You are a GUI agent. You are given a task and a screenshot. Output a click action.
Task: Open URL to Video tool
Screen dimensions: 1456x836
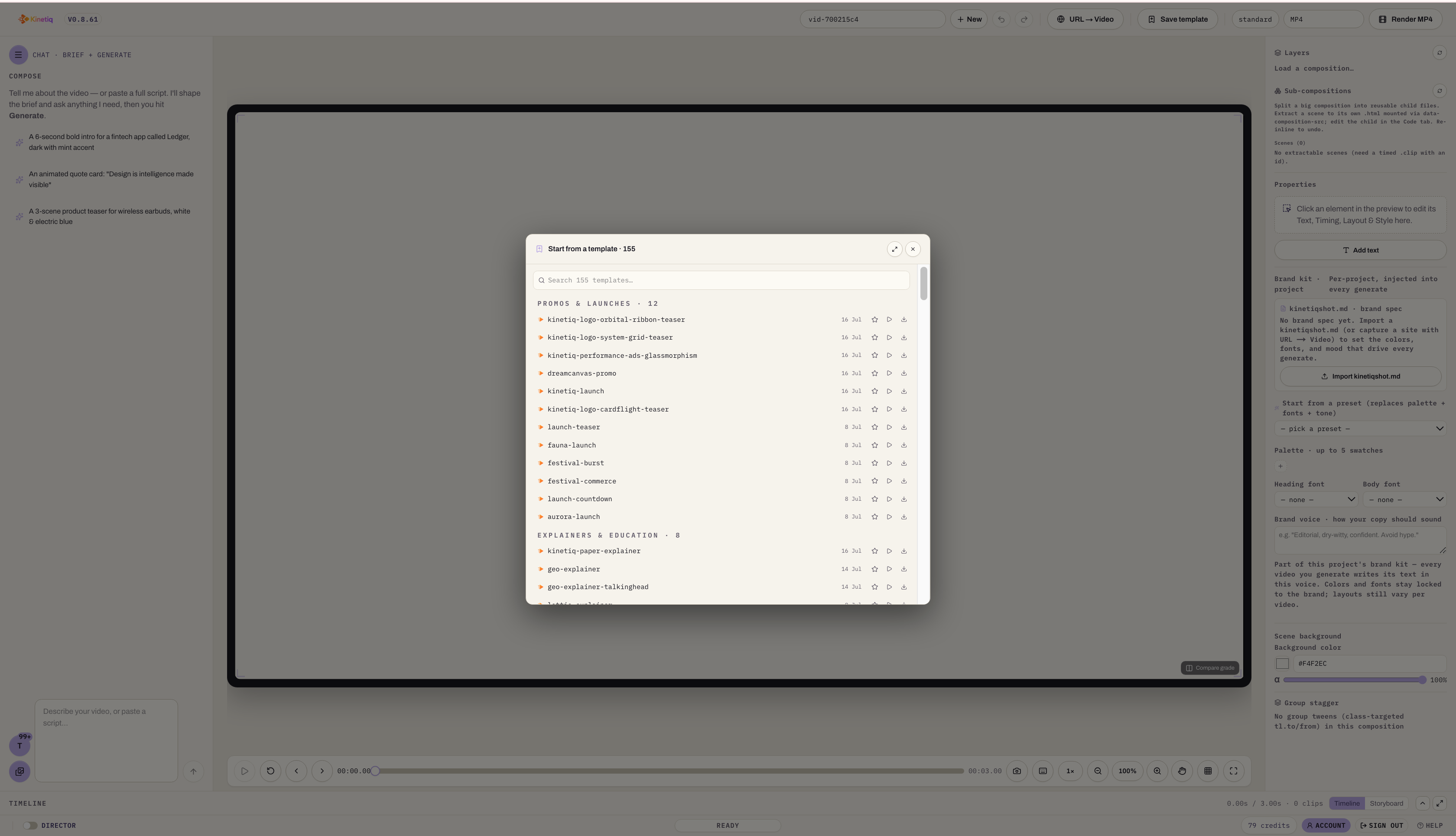tap(1085, 19)
